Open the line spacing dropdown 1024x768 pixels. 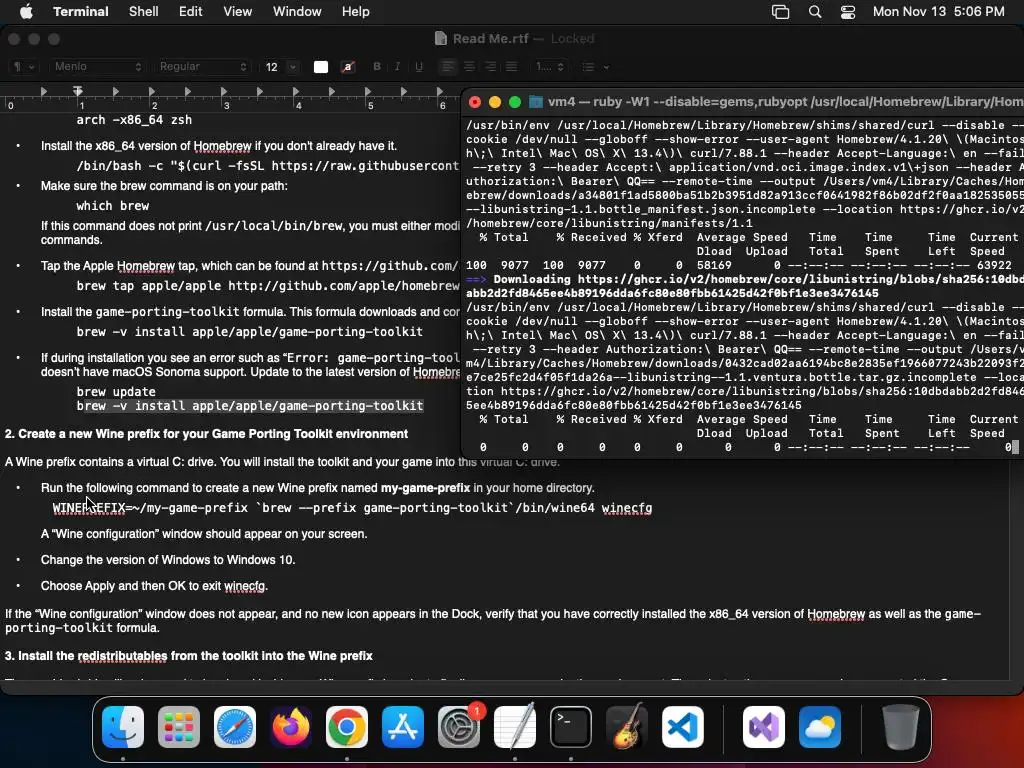549,67
